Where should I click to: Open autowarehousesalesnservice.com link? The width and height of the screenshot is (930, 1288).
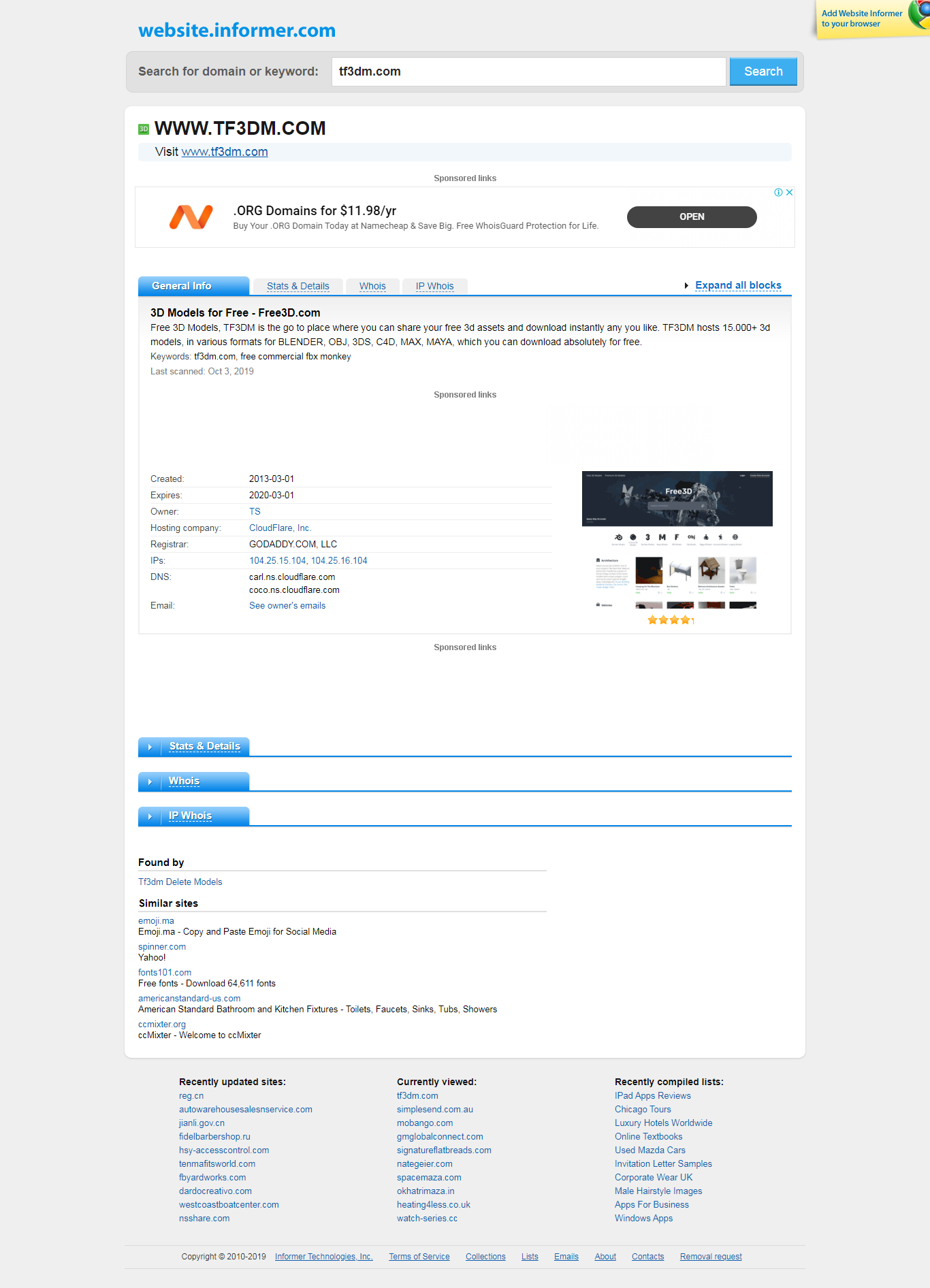pos(246,1110)
